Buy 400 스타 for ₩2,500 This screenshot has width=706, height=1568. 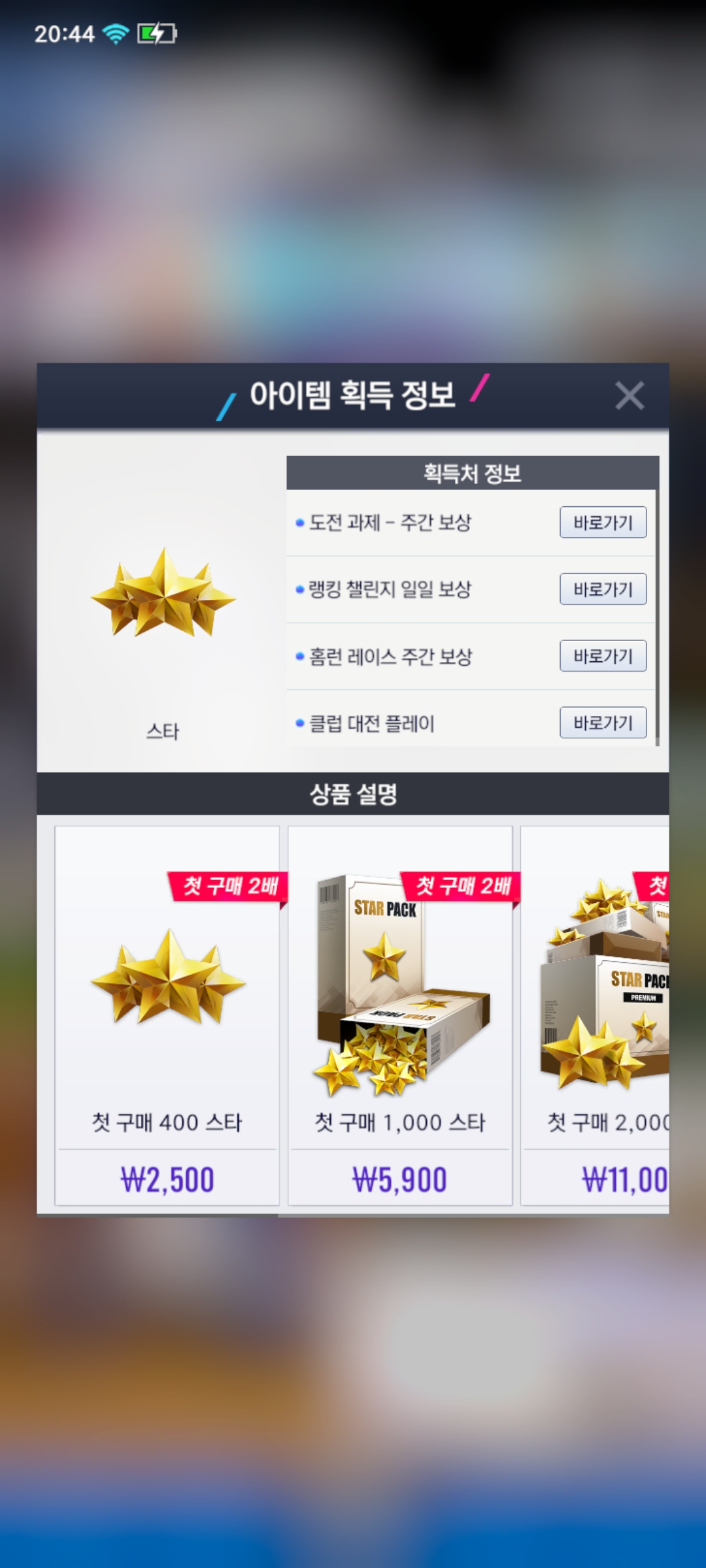pyautogui.click(x=167, y=1180)
